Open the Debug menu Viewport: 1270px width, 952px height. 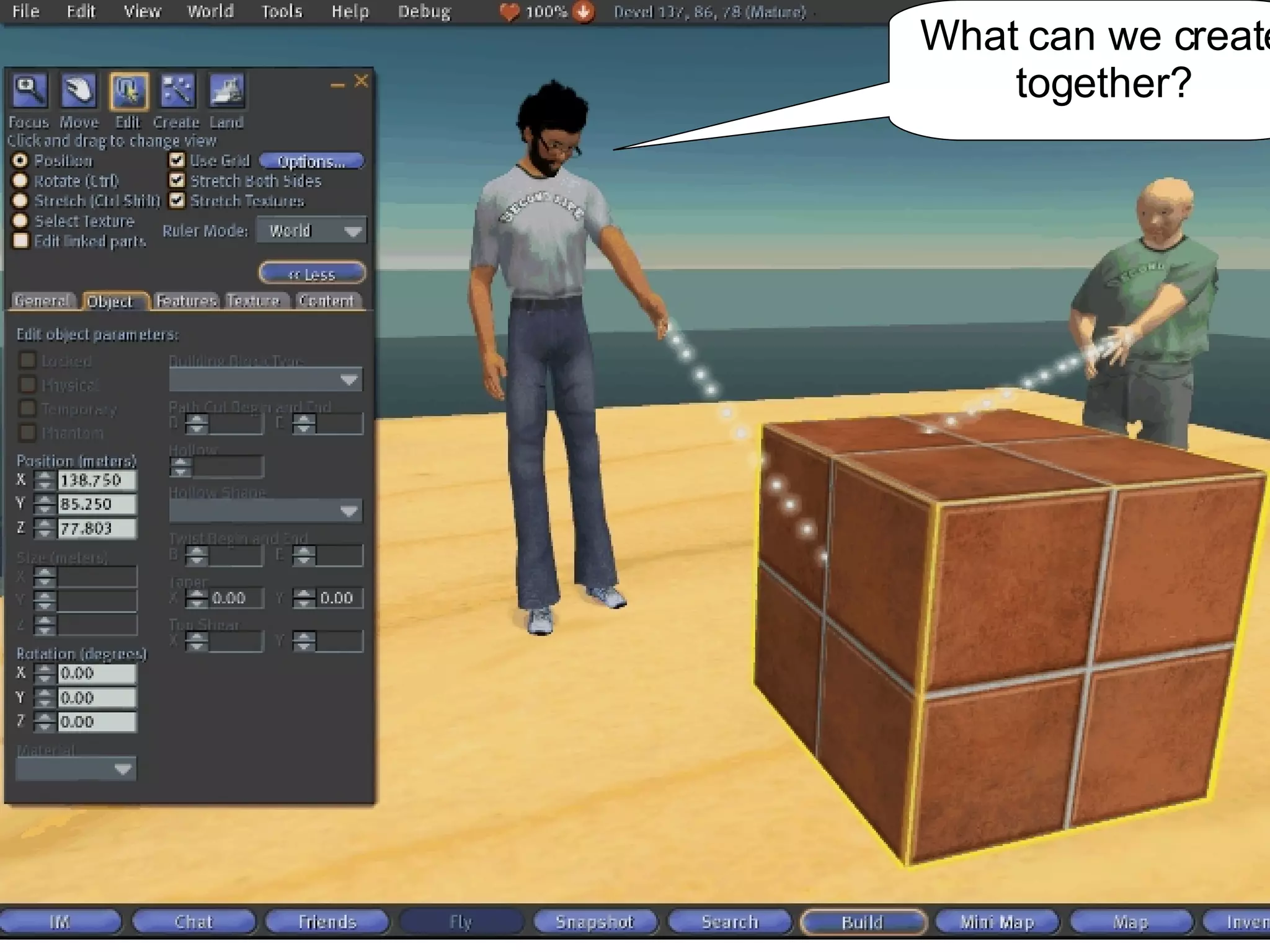point(425,12)
